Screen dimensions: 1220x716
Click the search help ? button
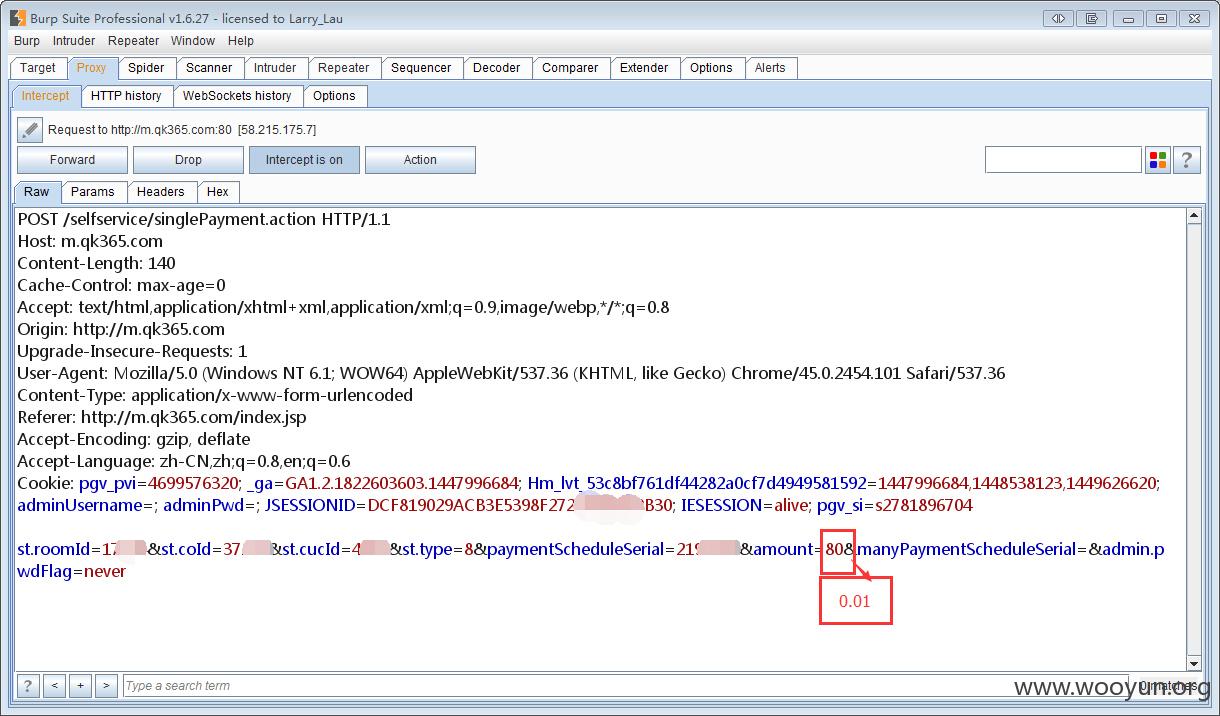[x=28, y=686]
